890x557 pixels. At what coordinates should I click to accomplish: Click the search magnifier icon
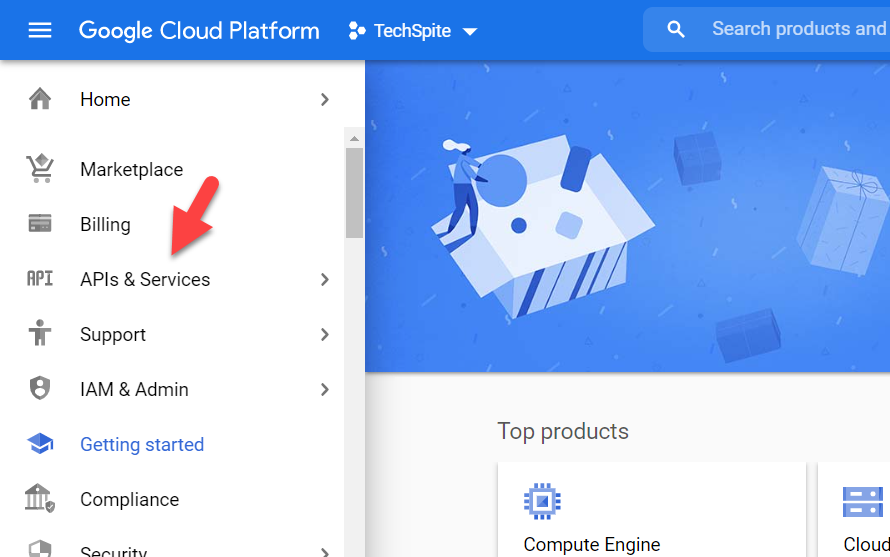[677, 30]
